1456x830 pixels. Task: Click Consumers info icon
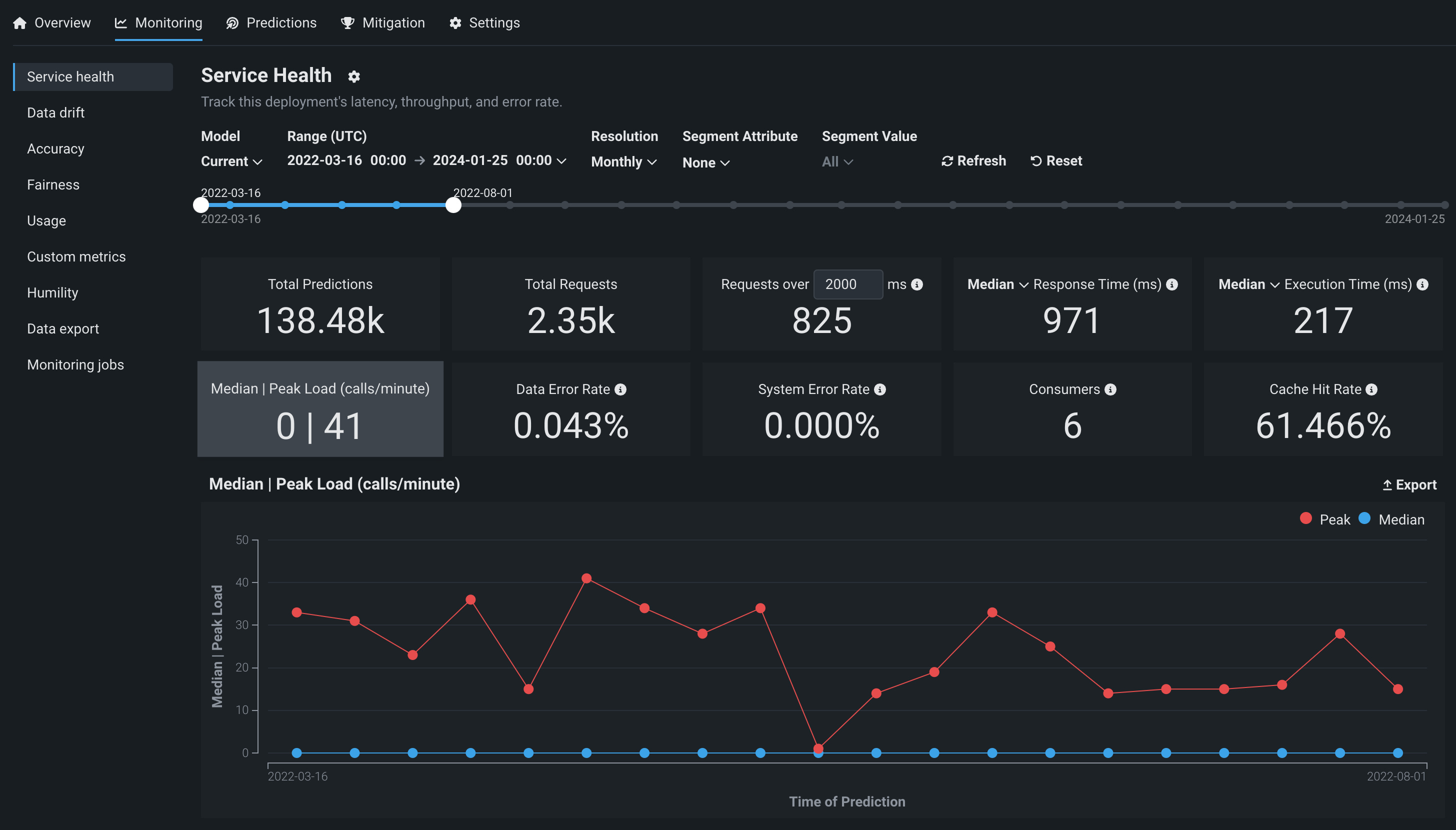[1110, 389]
